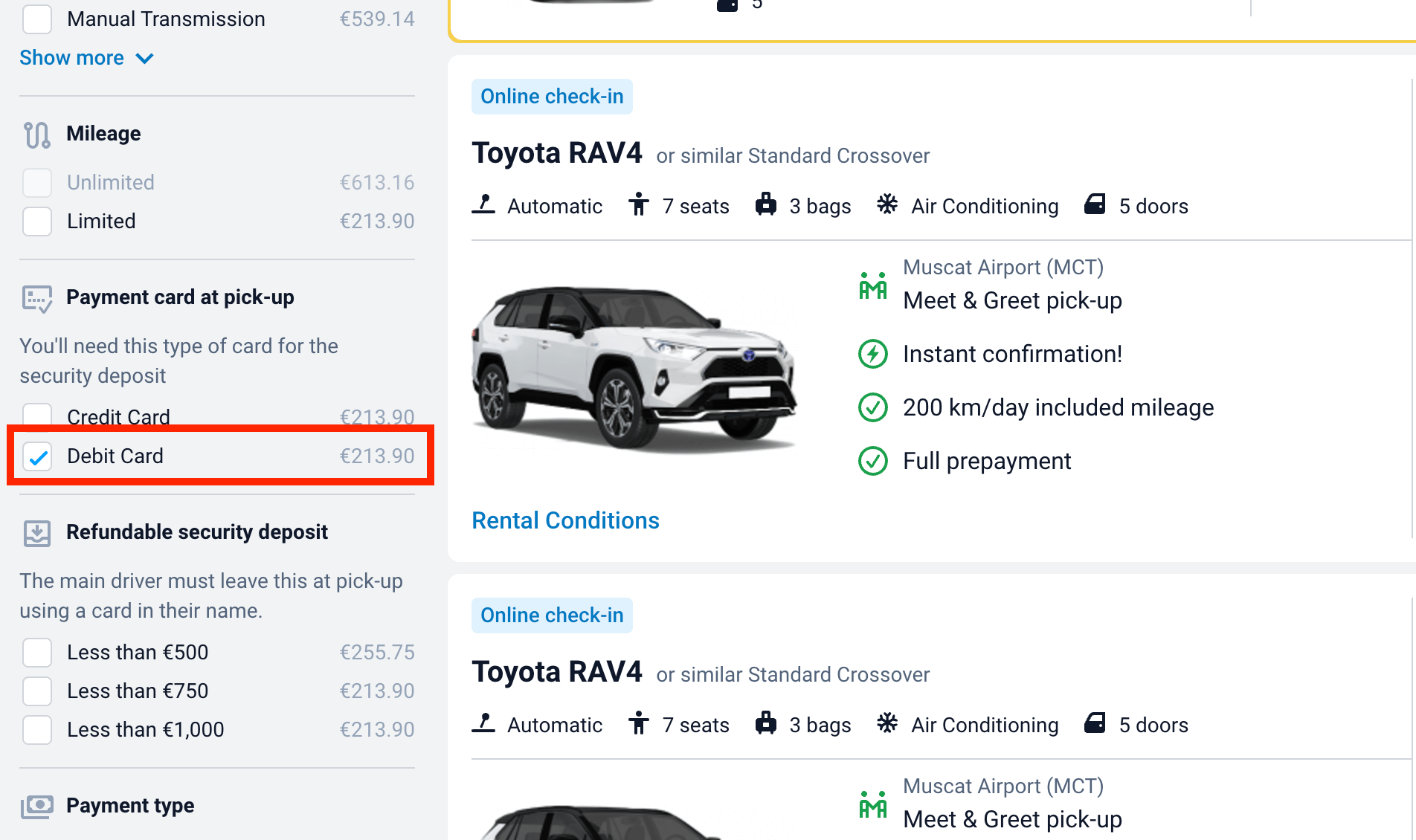
Task: Click the Refundable security deposit icon
Action: (x=37, y=533)
